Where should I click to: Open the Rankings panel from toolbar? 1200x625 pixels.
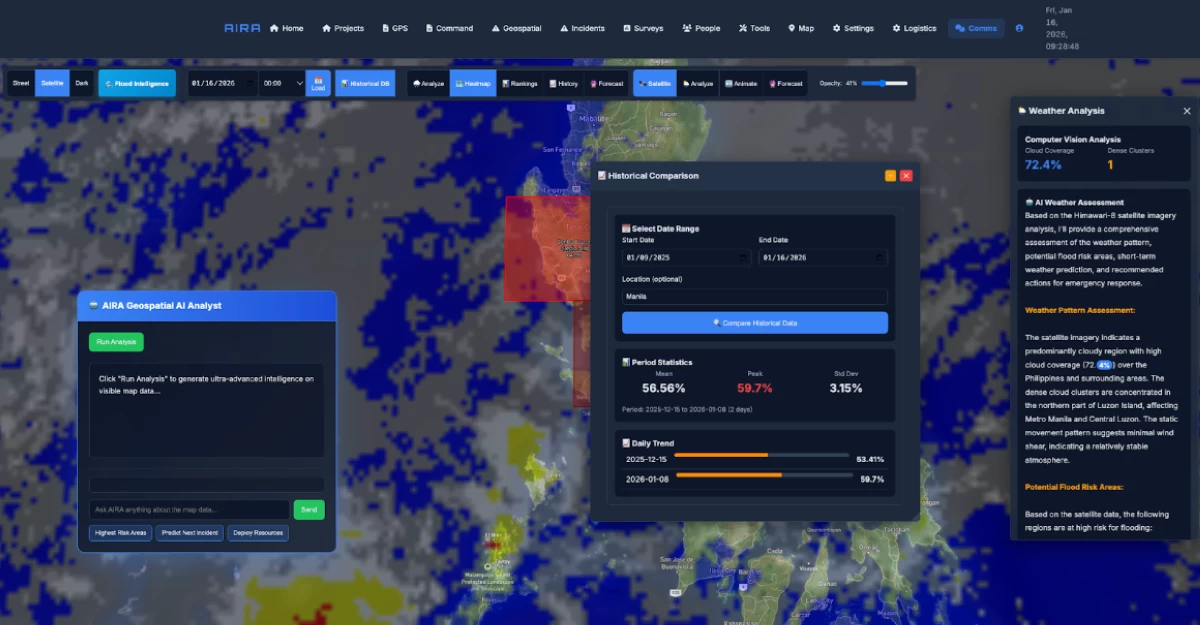click(x=519, y=84)
